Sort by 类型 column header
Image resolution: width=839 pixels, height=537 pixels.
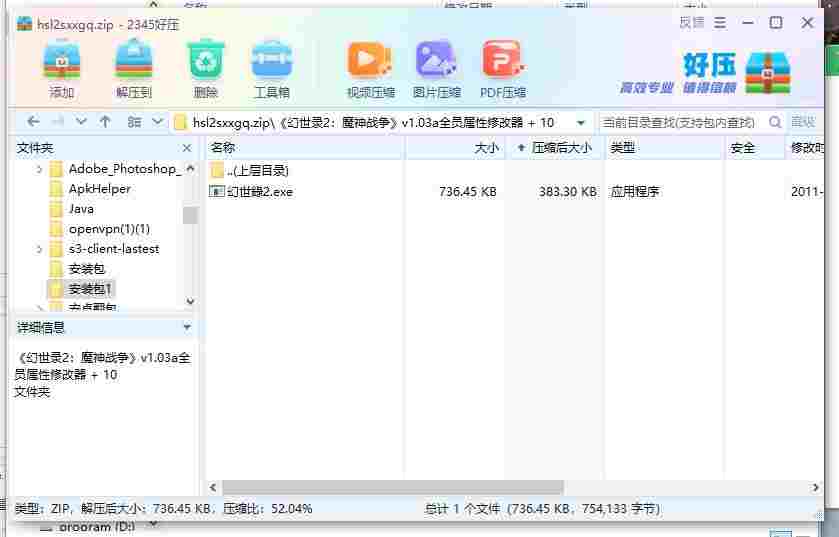[x=663, y=148]
